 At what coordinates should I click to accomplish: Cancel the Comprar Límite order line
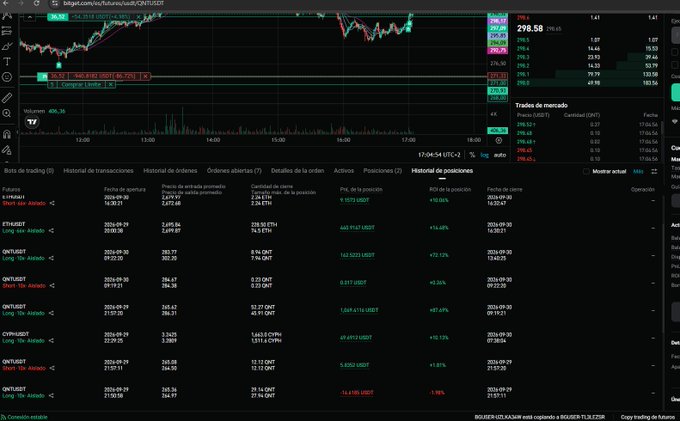pyautogui.click(x=111, y=85)
